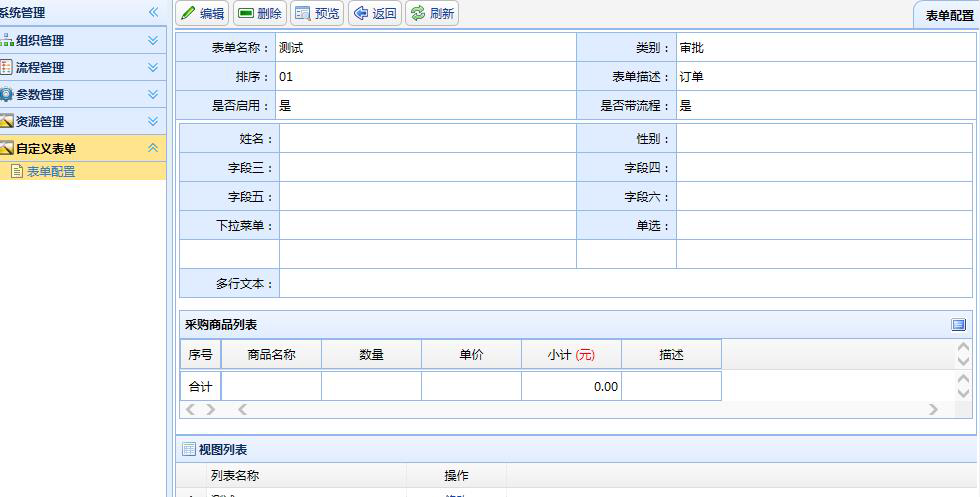980x497 pixels.
Task: Collapse the 系统管理 sidebar panel
Action: [x=153, y=12]
